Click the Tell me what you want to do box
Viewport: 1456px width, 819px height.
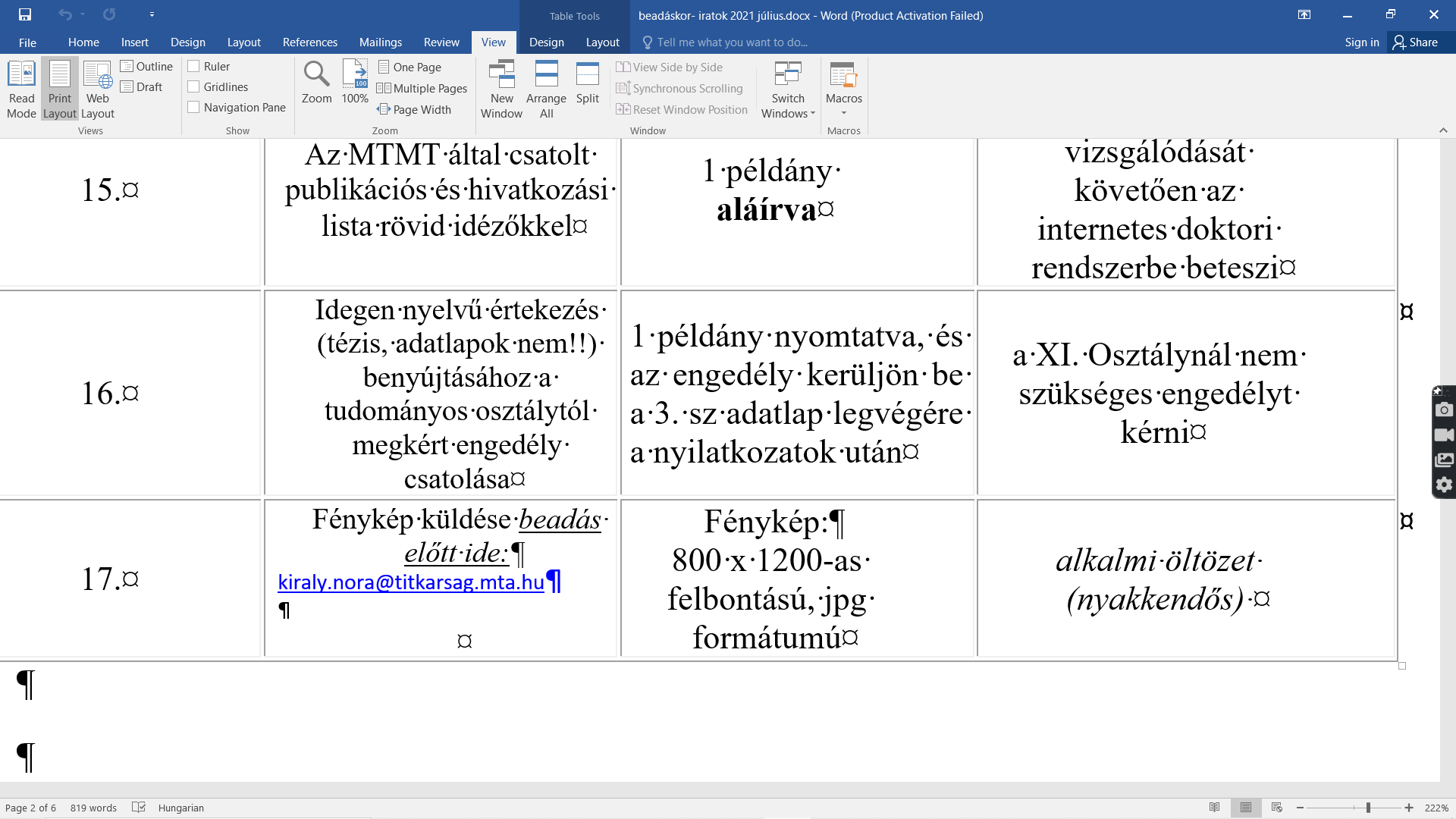tap(725, 42)
